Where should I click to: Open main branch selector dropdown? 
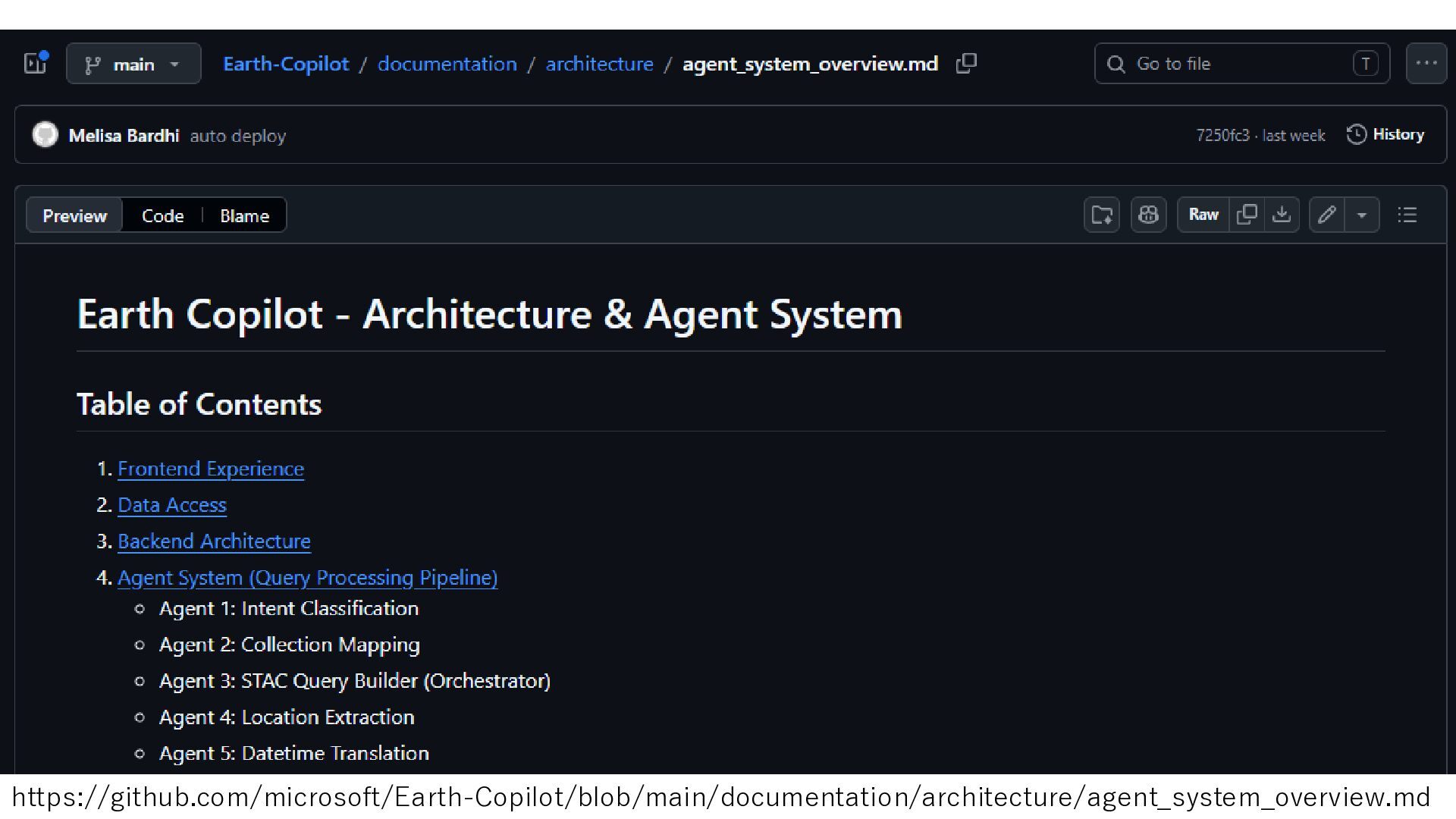tap(133, 64)
